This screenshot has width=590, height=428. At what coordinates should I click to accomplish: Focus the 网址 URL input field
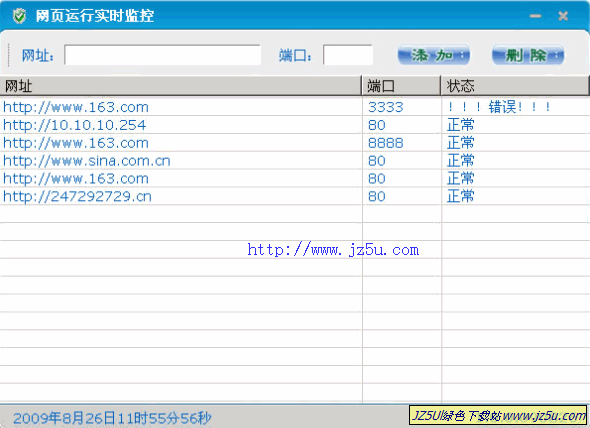pos(162,55)
